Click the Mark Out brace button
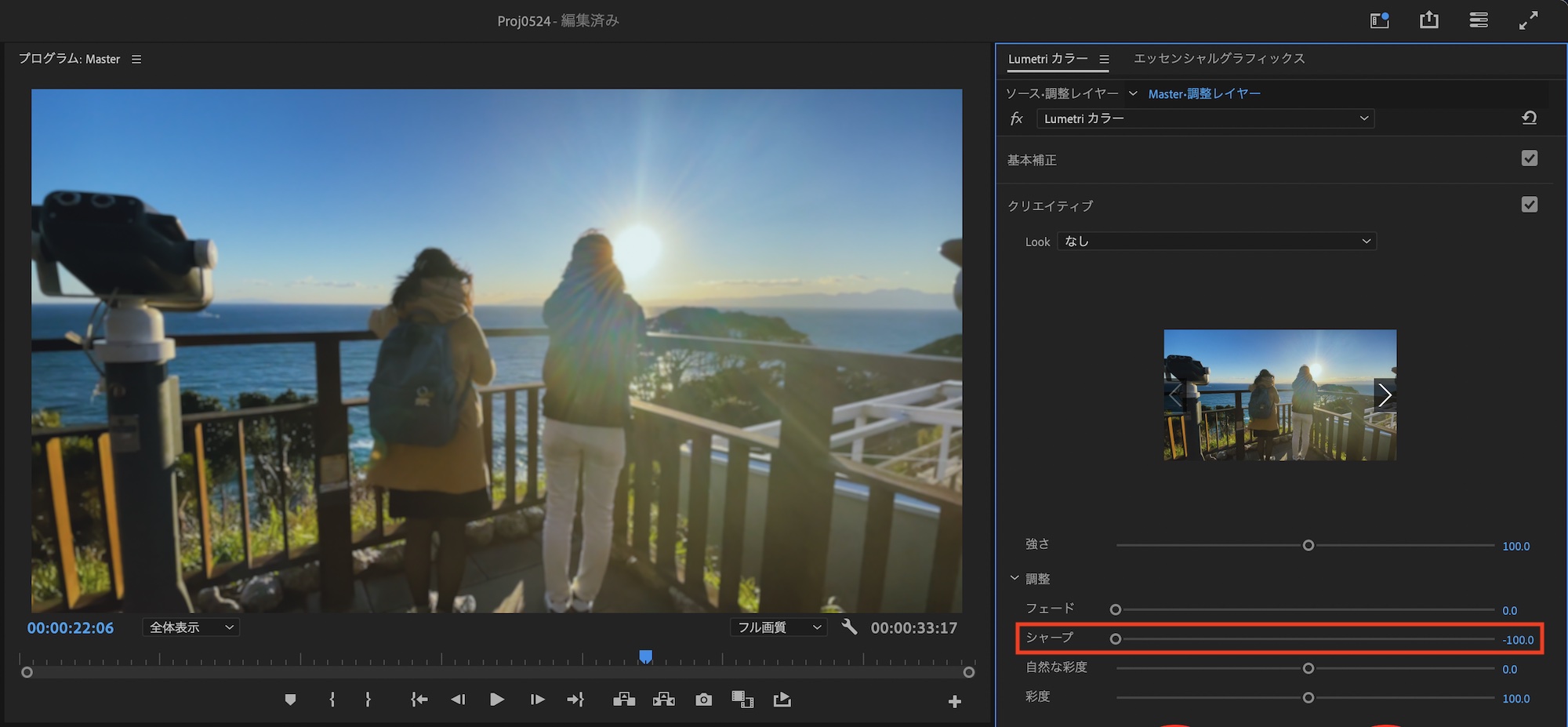This screenshot has width=1568, height=727. click(x=368, y=700)
